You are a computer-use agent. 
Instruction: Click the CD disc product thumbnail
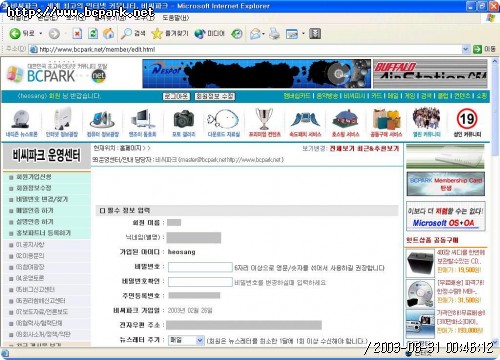click(x=420, y=294)
